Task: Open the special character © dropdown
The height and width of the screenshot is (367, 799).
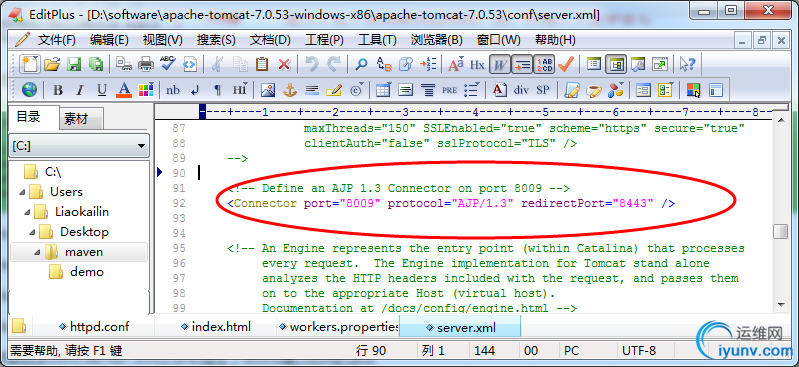Action: tap(356, 90)
